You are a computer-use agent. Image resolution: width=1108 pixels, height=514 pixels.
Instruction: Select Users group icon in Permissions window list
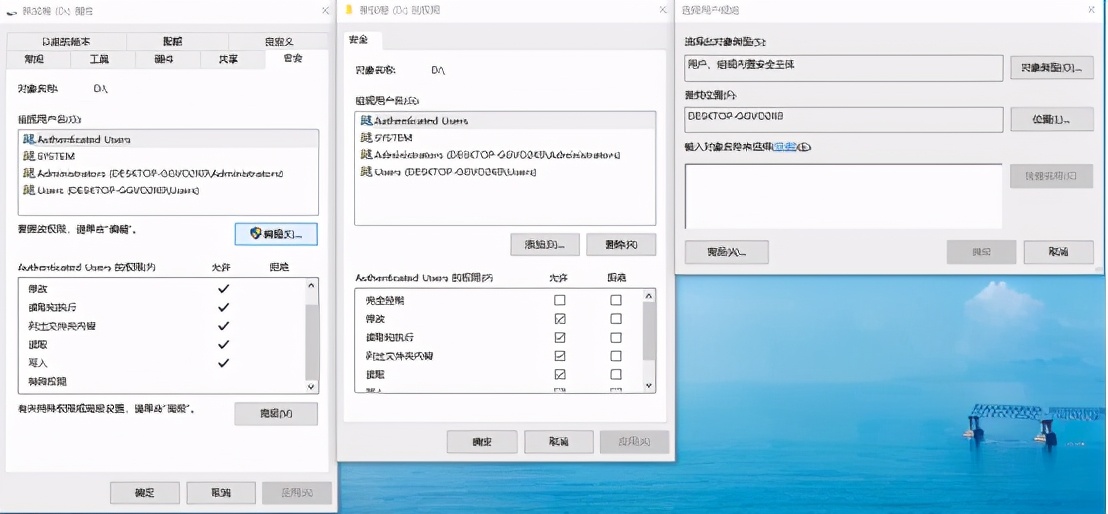366,172
